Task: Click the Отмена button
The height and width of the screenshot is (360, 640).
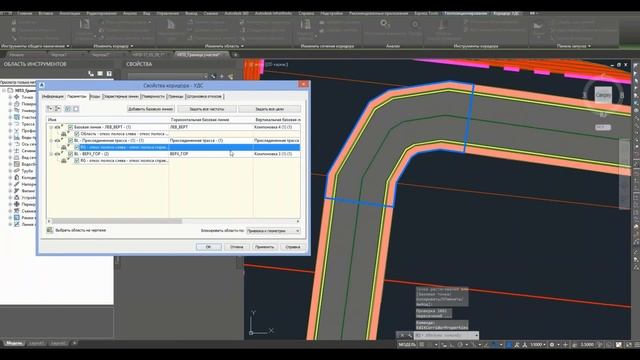Action: pyautogui.click(x=237, y=247)
